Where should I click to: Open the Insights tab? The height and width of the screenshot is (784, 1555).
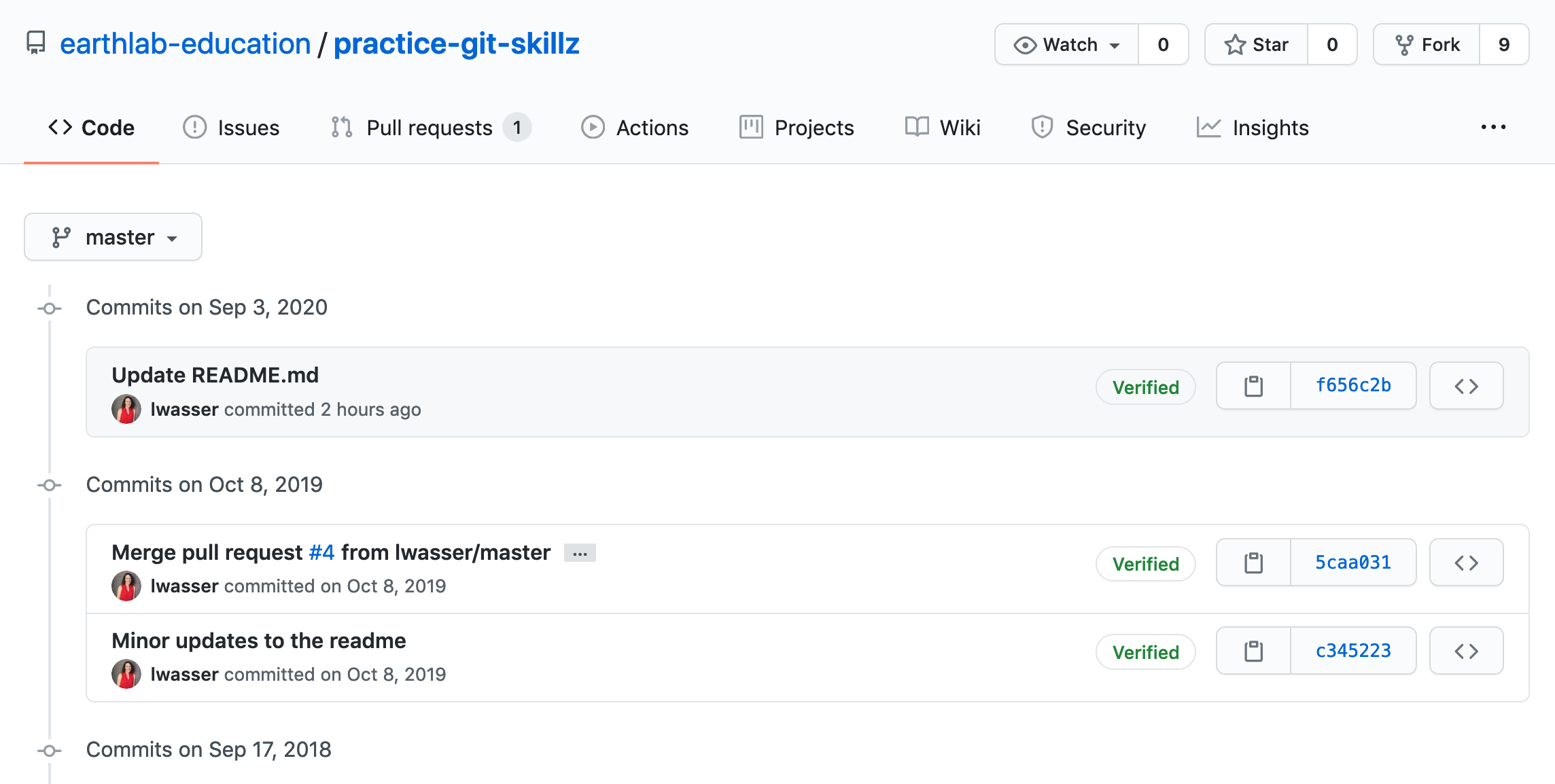tap(1253, 128)
